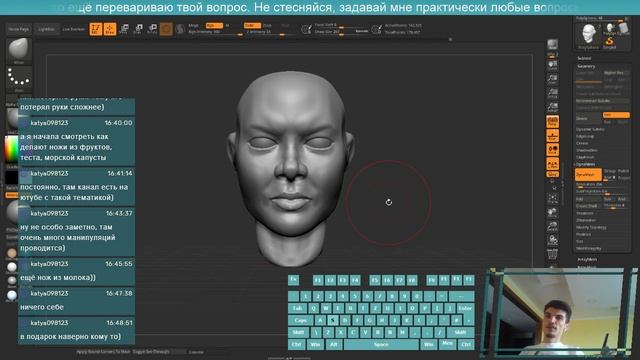Expand the ArrayMesh section
The width and height of the screenshot is (640, 360).
[587, 260]
